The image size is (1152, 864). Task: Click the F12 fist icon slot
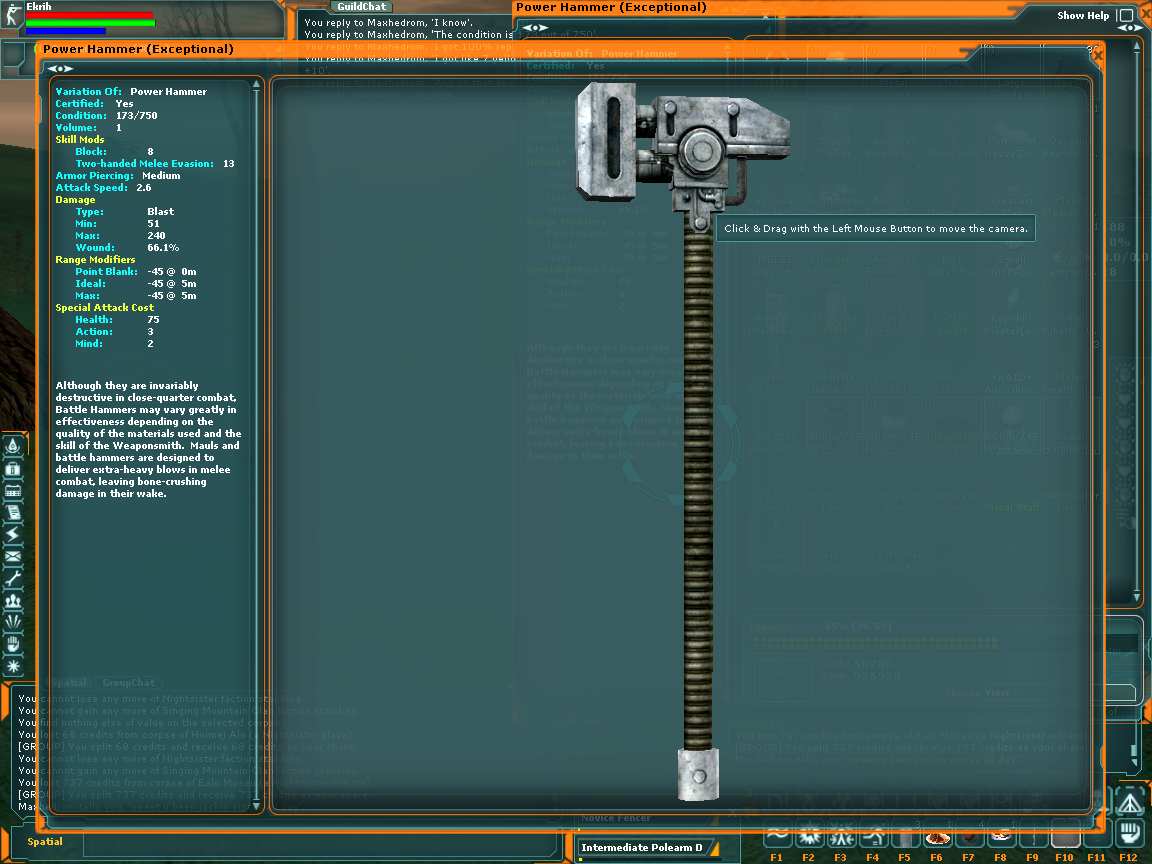tap(1130, 835)
